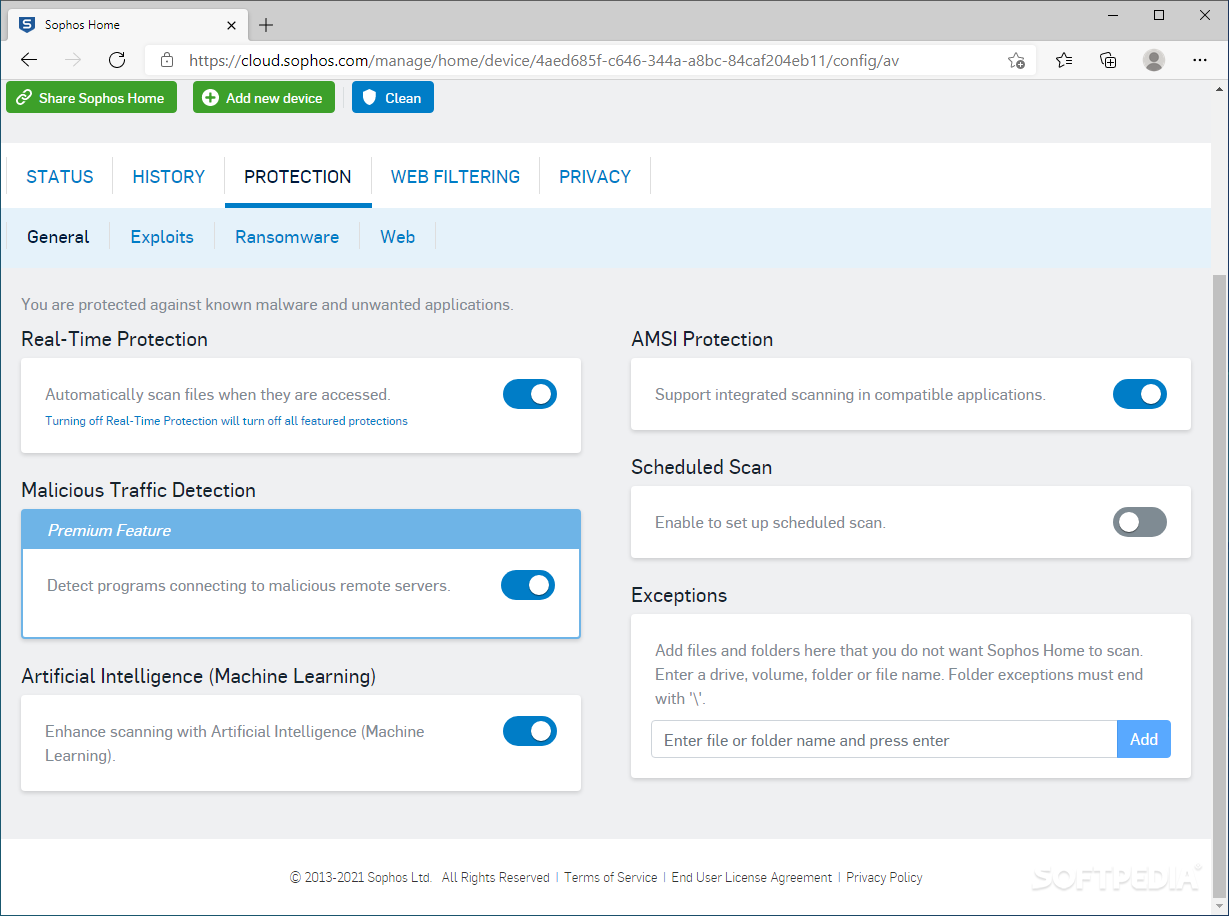Click the Artificial Intelligence (Machine Learning) heading
Image resolution: width=1229 pixels, height=916 pixels.
[199, 676]
